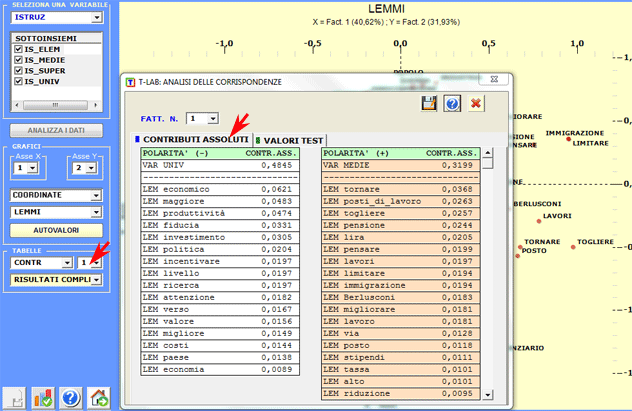The image size is (632, 411).
Task: Click the BERLUSCONI label on the chart
Action: point(537,204)
